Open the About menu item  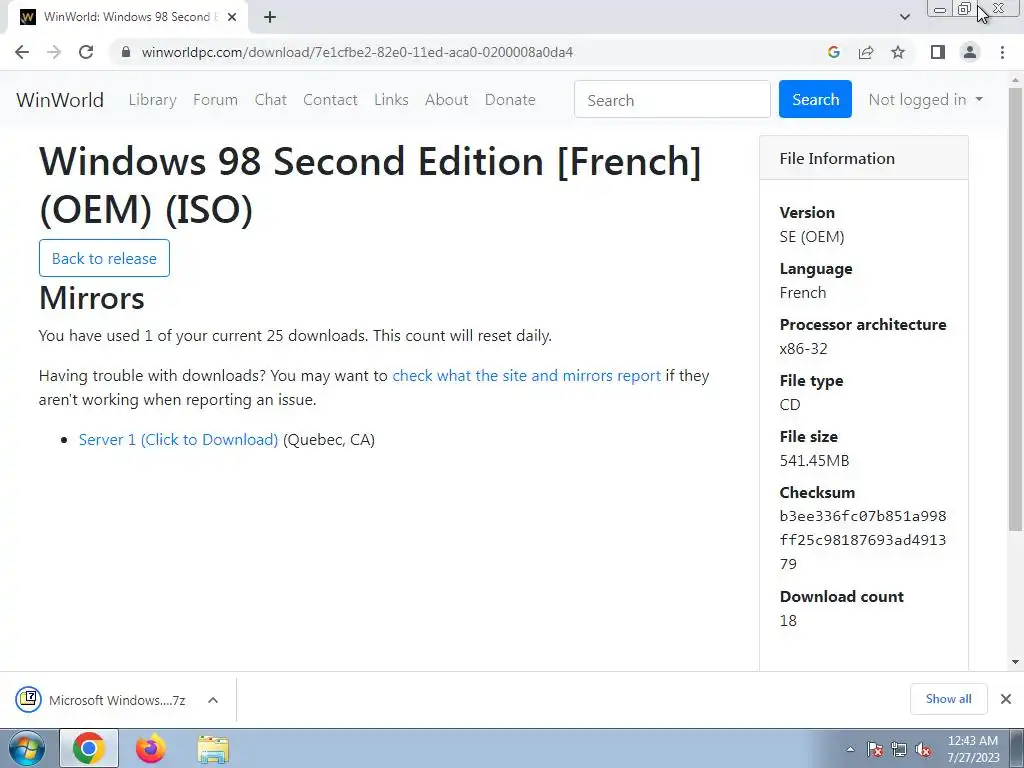click(447, 100)
